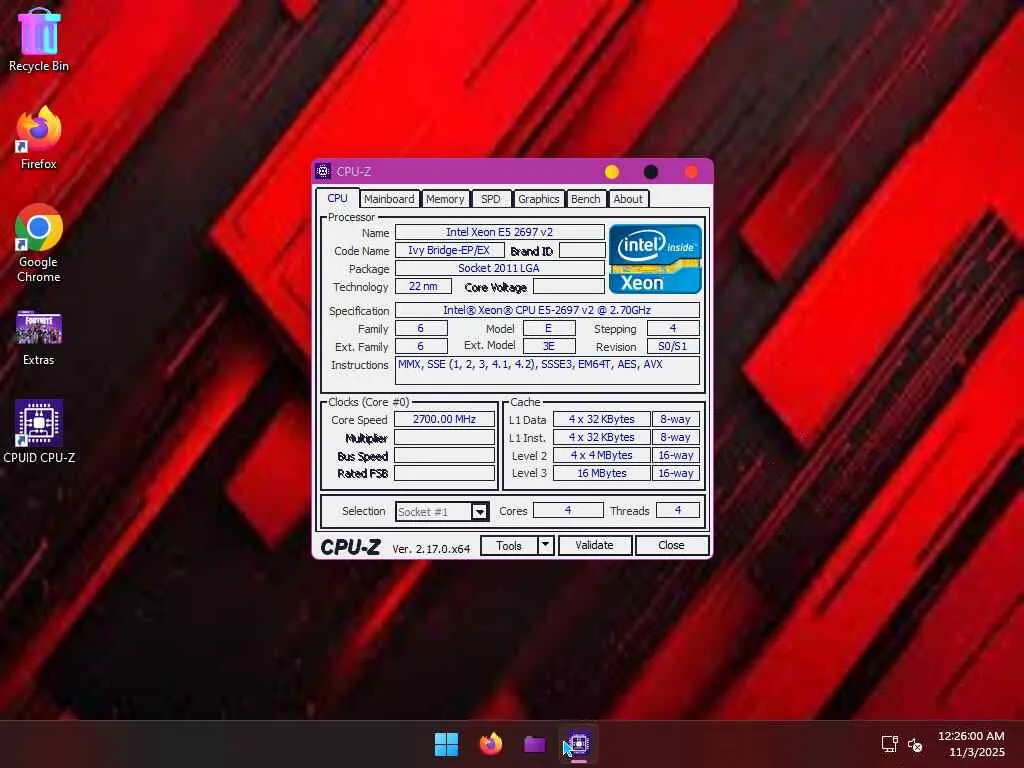The image size is (1024, 768).
Task: Click the empty Brand ID field
Action: pos(582,250)
